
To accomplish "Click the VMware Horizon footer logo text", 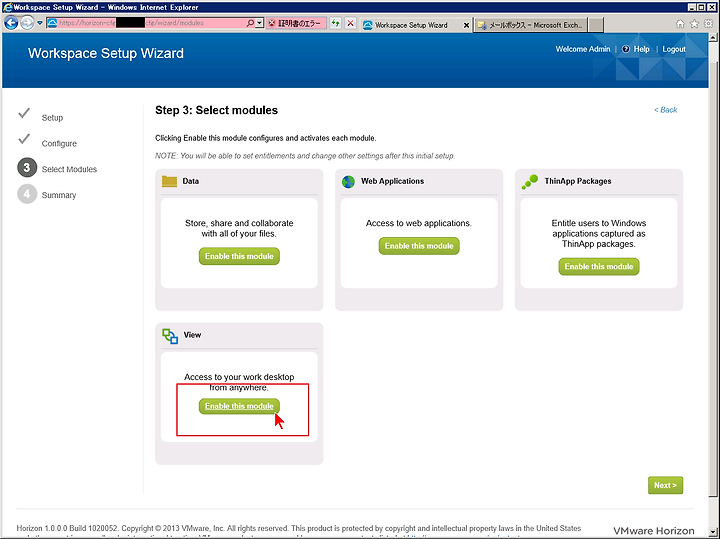I will [x=654, y=531].
